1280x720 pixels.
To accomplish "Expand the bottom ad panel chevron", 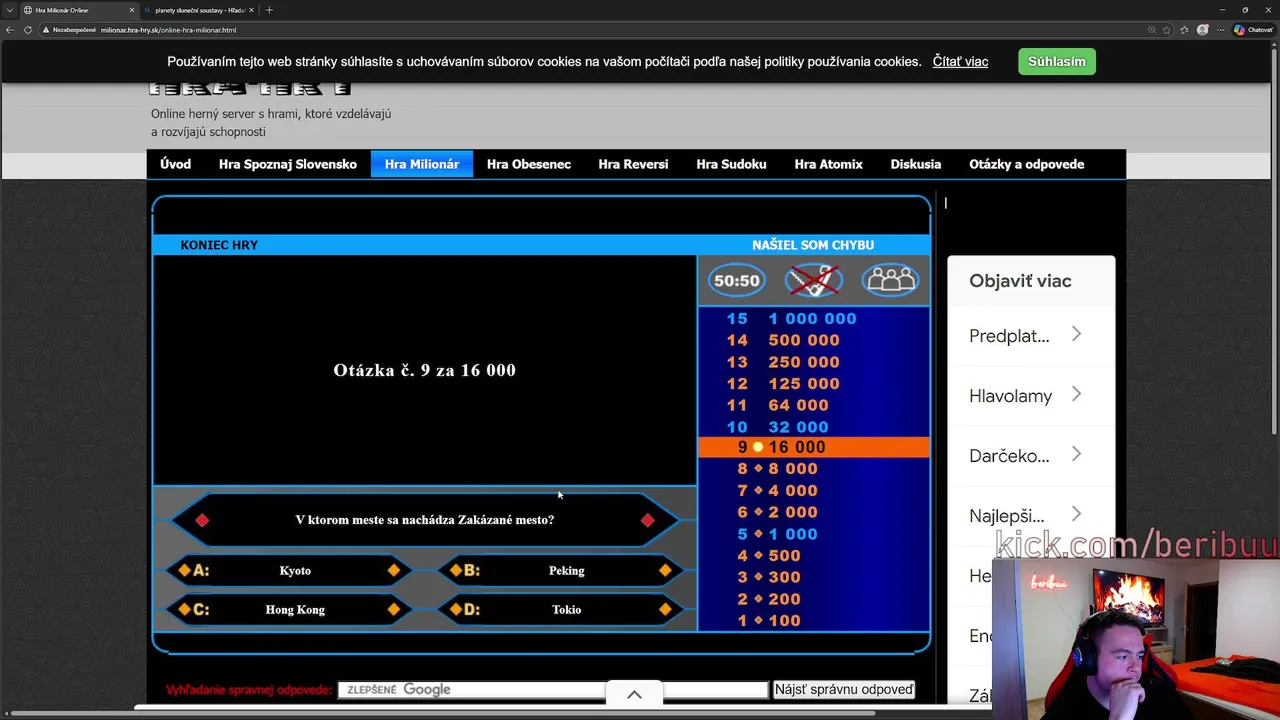I will (x=634, y=694).
